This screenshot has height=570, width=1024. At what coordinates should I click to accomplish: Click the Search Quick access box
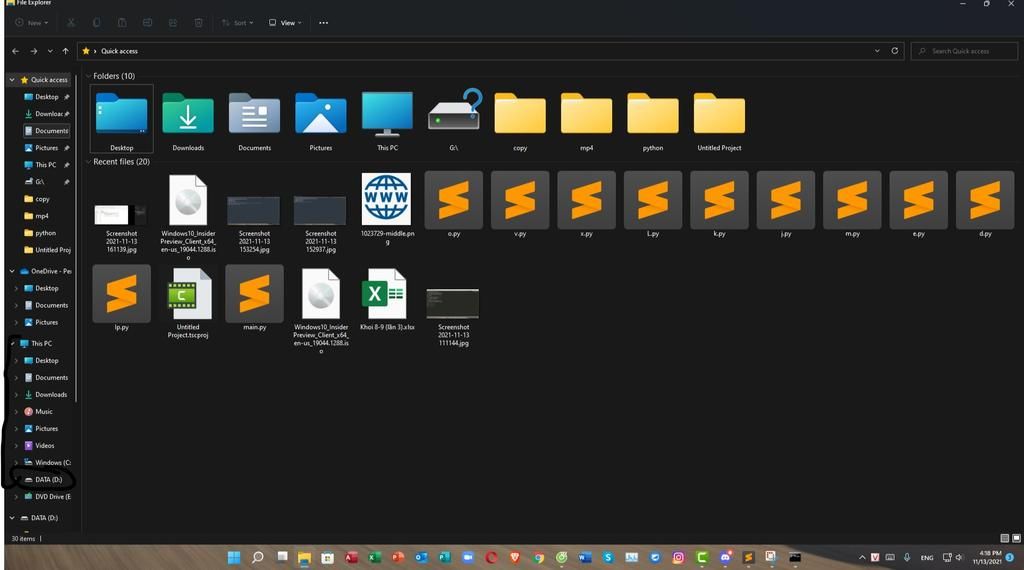[964, 51]
